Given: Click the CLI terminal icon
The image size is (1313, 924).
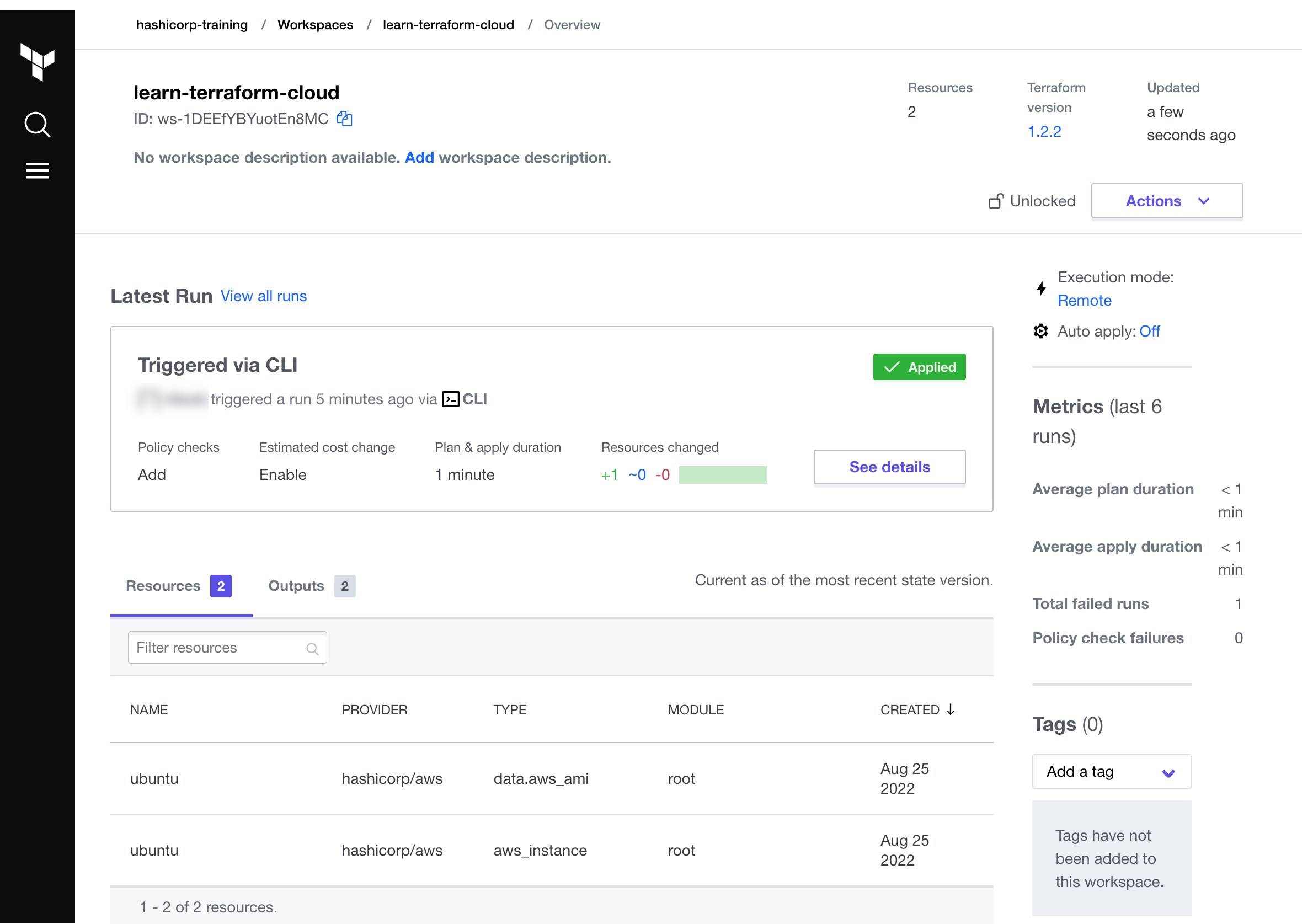Looking at the screenshot, I should pyautogui.click(x=451, y=399).
